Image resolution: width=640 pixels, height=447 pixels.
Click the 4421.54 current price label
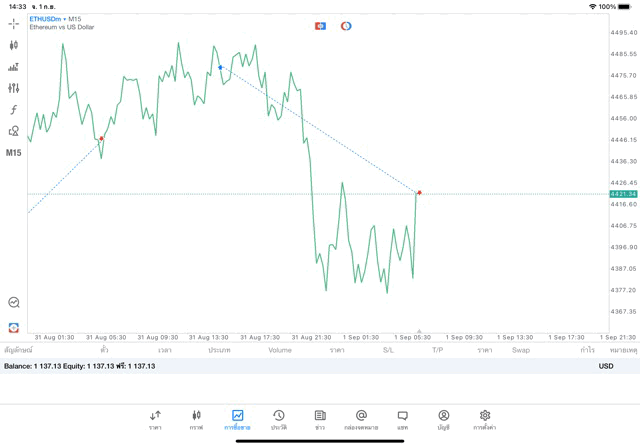pos(622,194)
